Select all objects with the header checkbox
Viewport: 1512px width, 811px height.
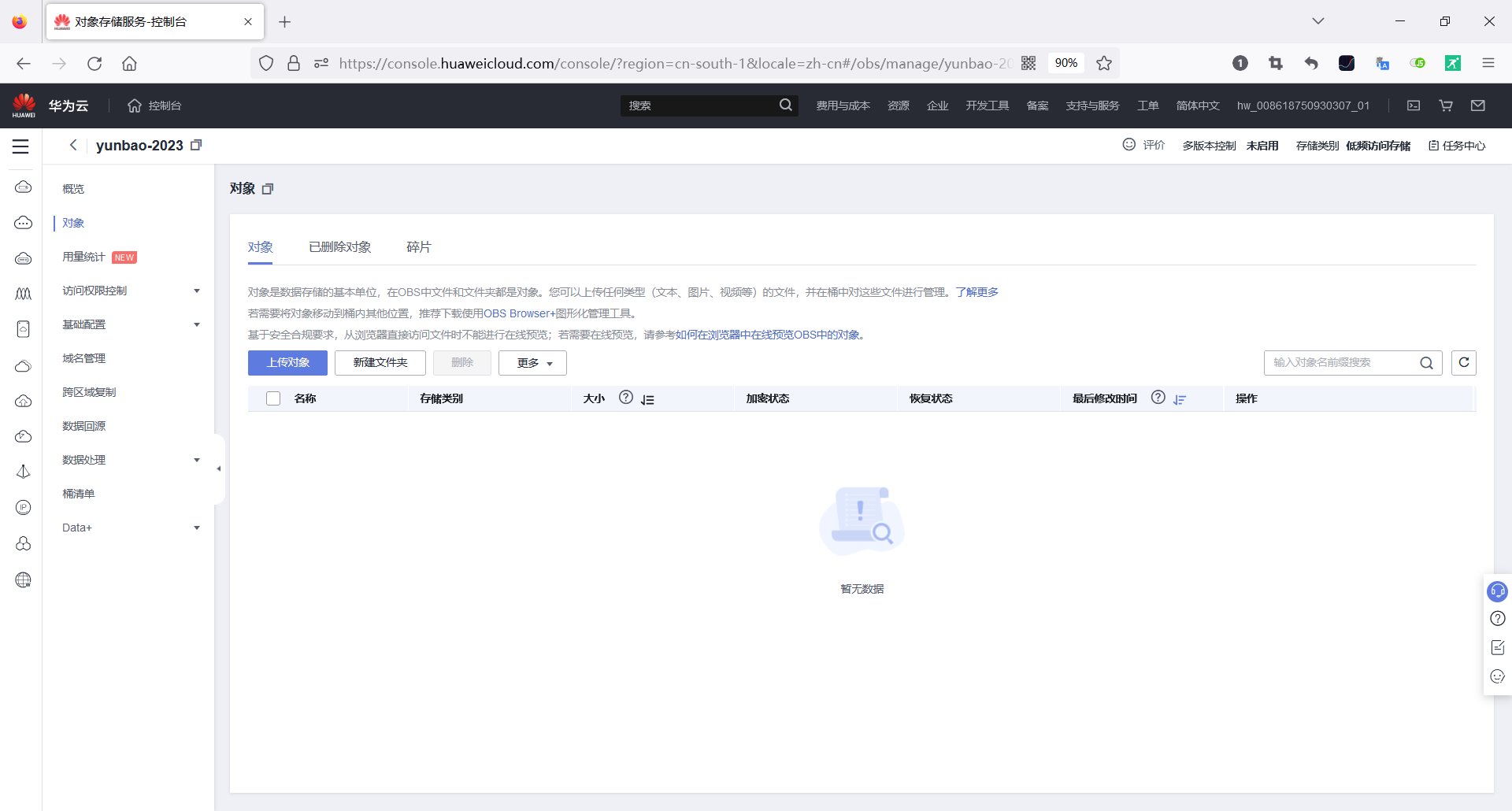(272, 398)
